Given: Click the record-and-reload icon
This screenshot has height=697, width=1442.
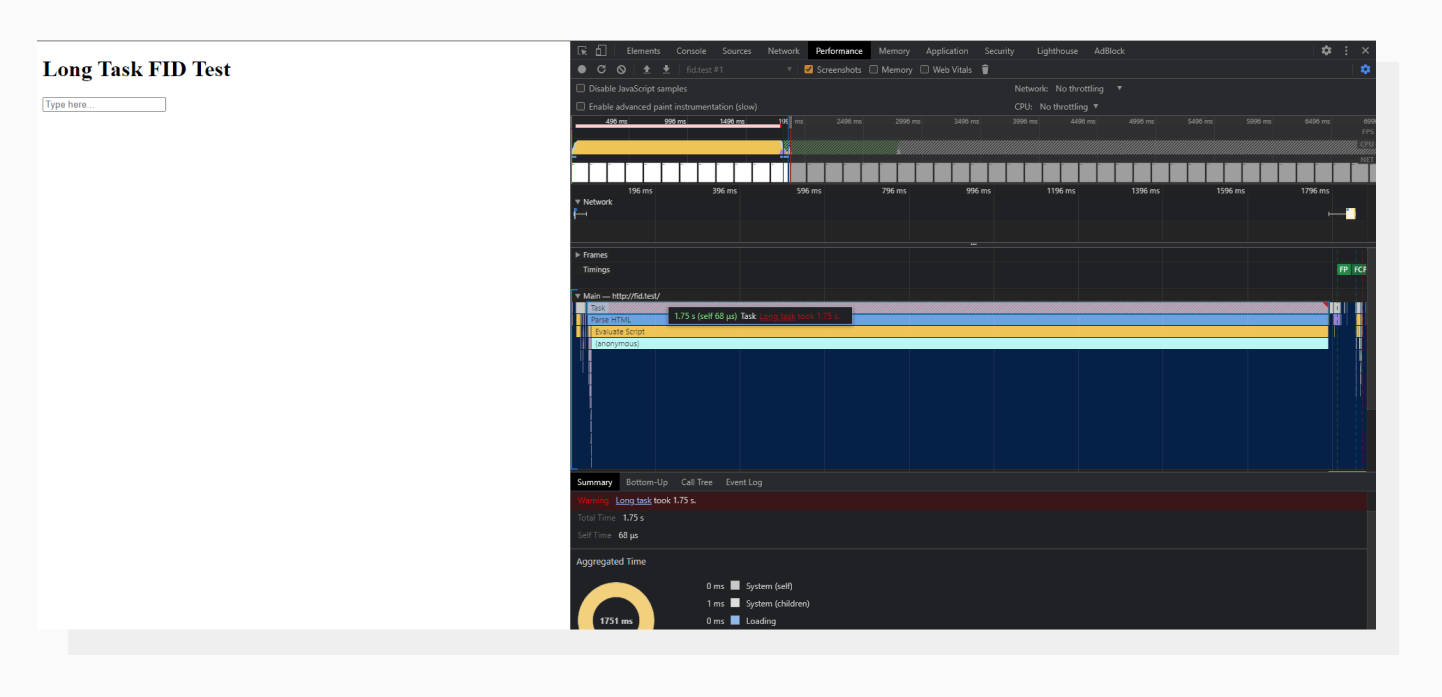Looking at the screenshot, I should tap(602, 69).
